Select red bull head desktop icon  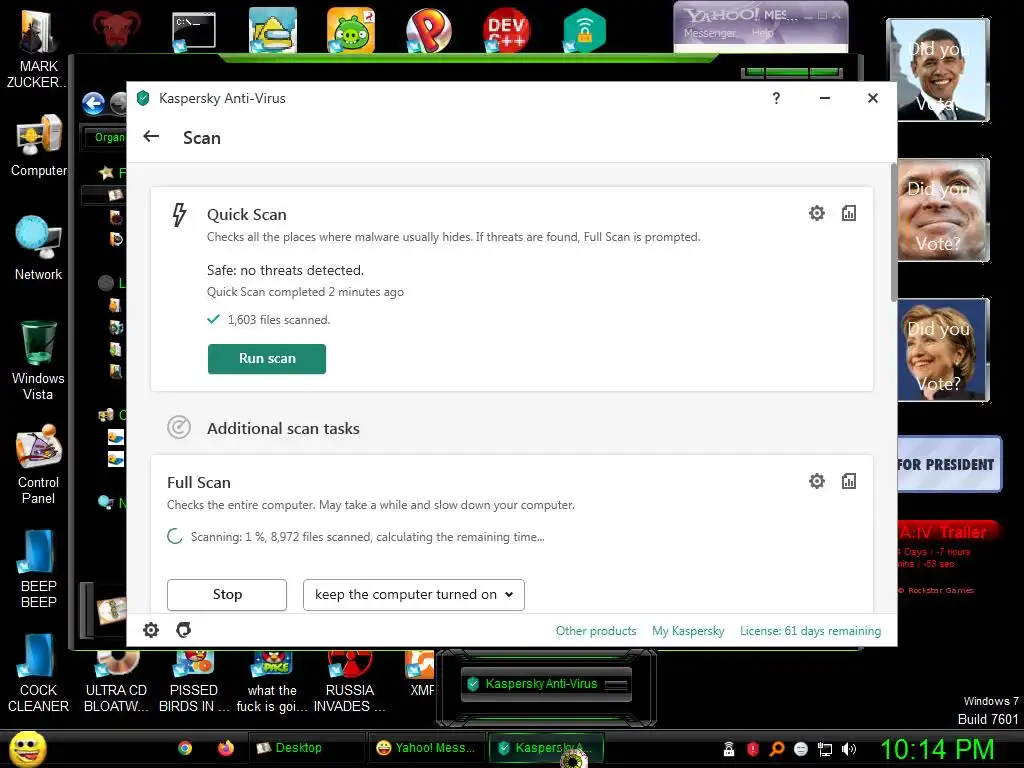pos(116,29)
